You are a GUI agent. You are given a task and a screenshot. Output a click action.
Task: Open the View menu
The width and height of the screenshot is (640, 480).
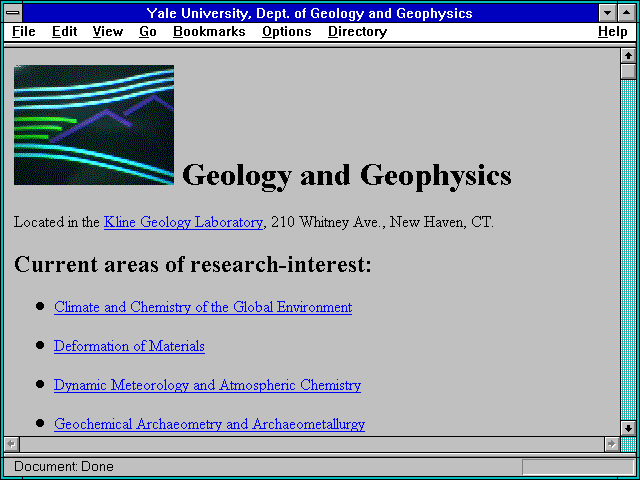[108, 31]
